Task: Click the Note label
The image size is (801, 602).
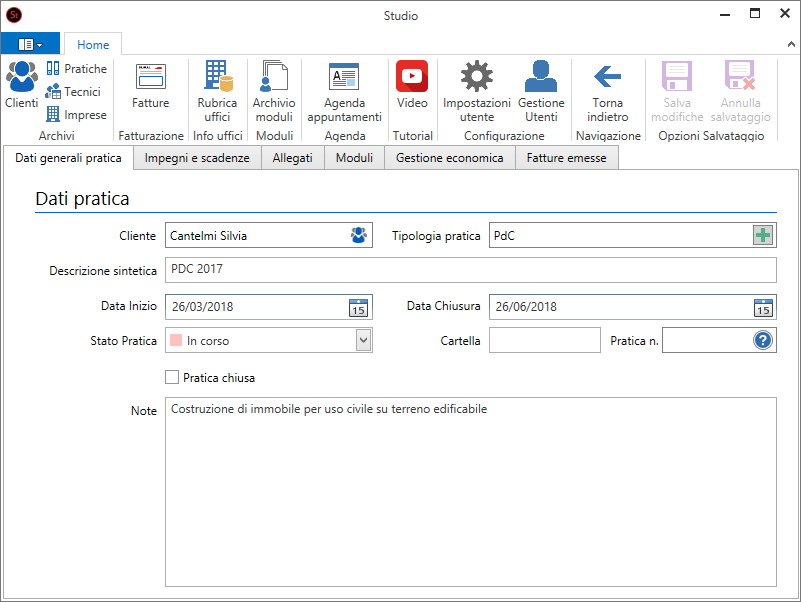Action: point(144,411)
